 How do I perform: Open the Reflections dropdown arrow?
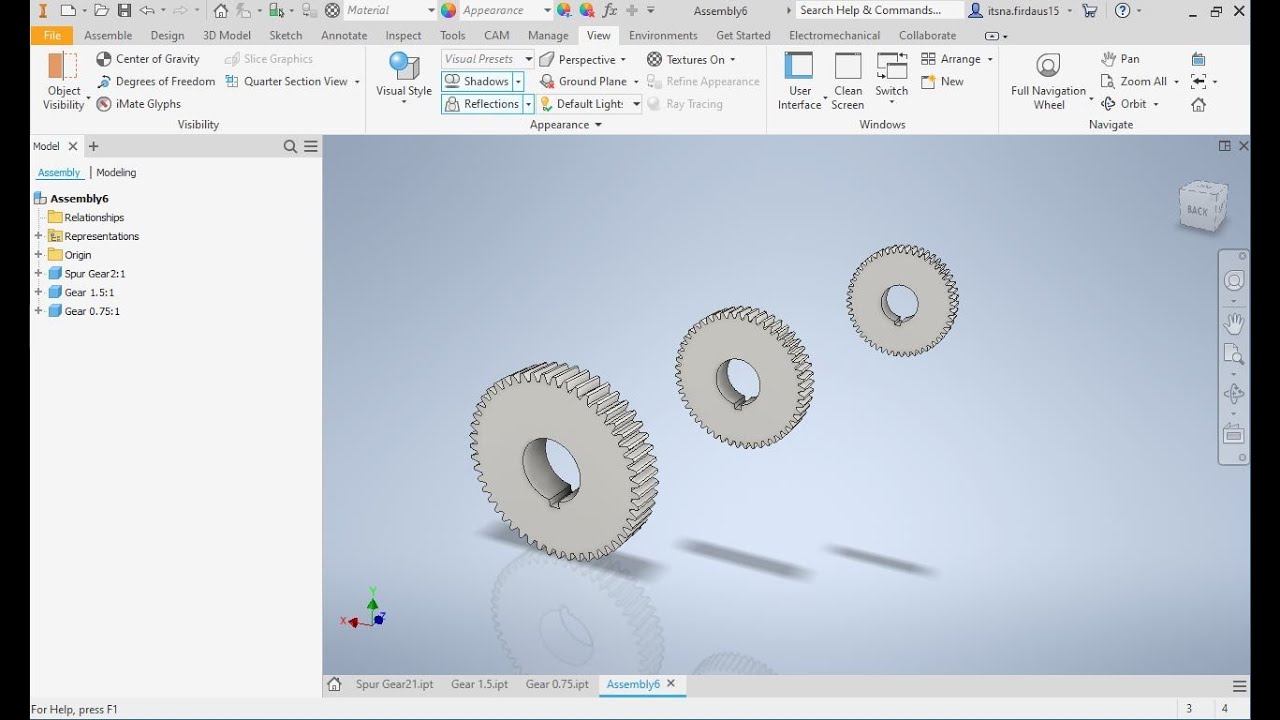coord(529,104)
